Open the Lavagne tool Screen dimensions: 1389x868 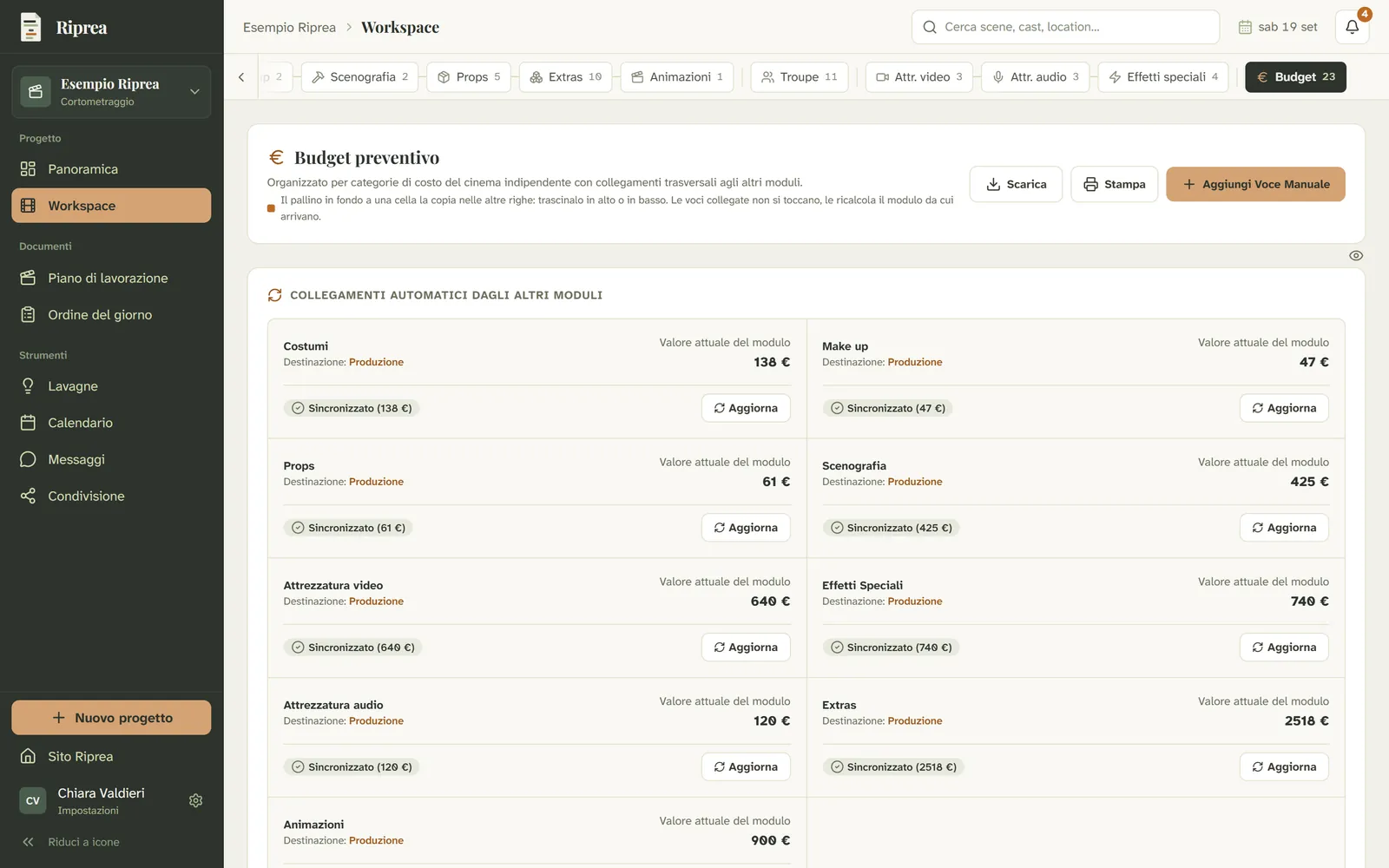pos(111,386)
